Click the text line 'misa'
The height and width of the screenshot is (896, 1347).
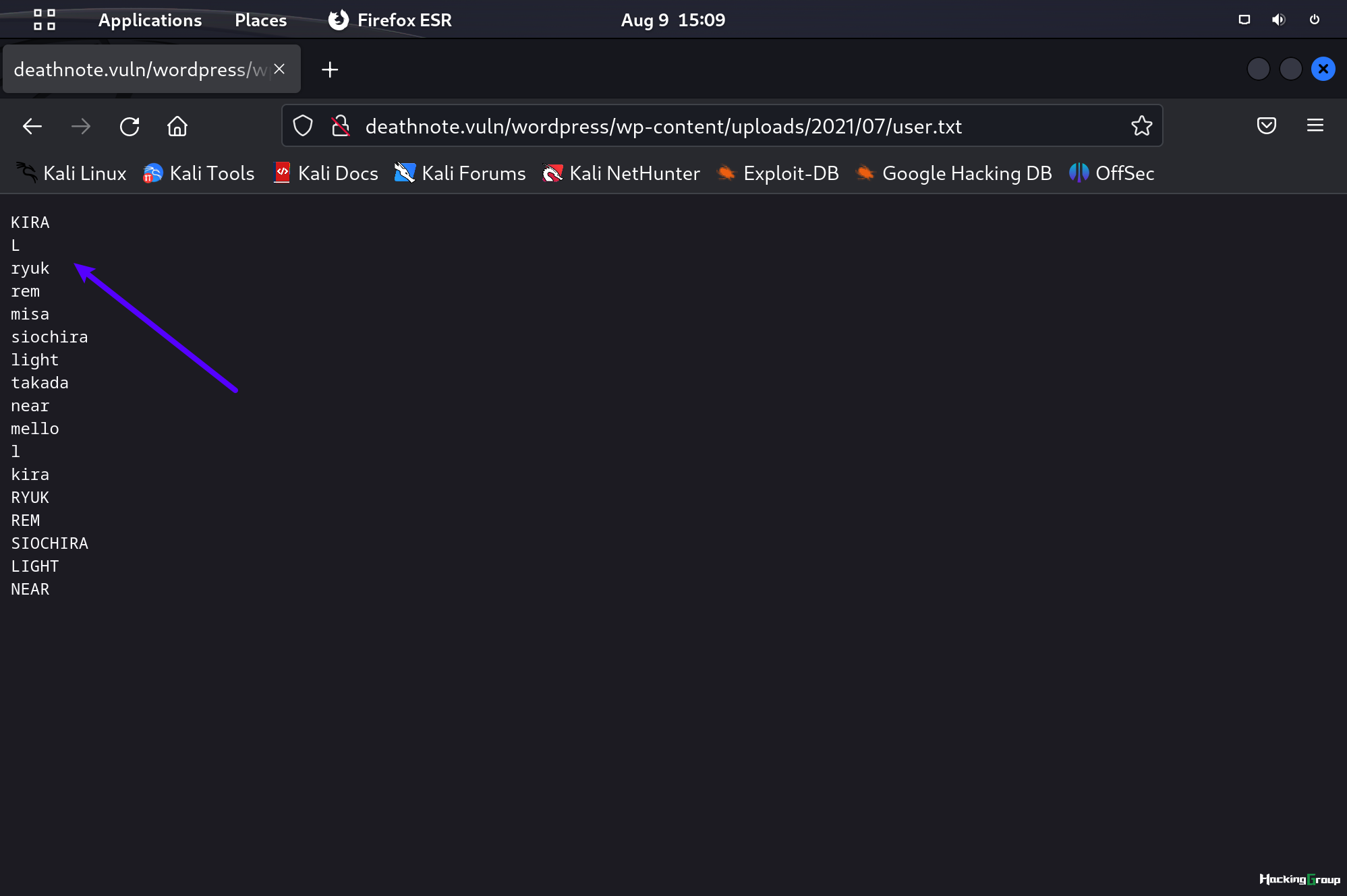pos(30,314)
